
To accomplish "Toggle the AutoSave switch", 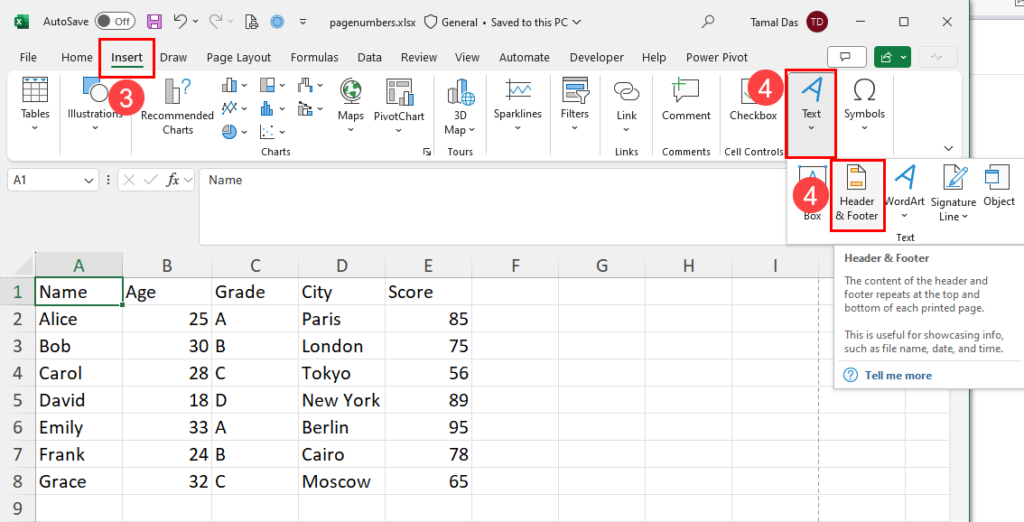I will pyautogui.click(x=114, y=22).
